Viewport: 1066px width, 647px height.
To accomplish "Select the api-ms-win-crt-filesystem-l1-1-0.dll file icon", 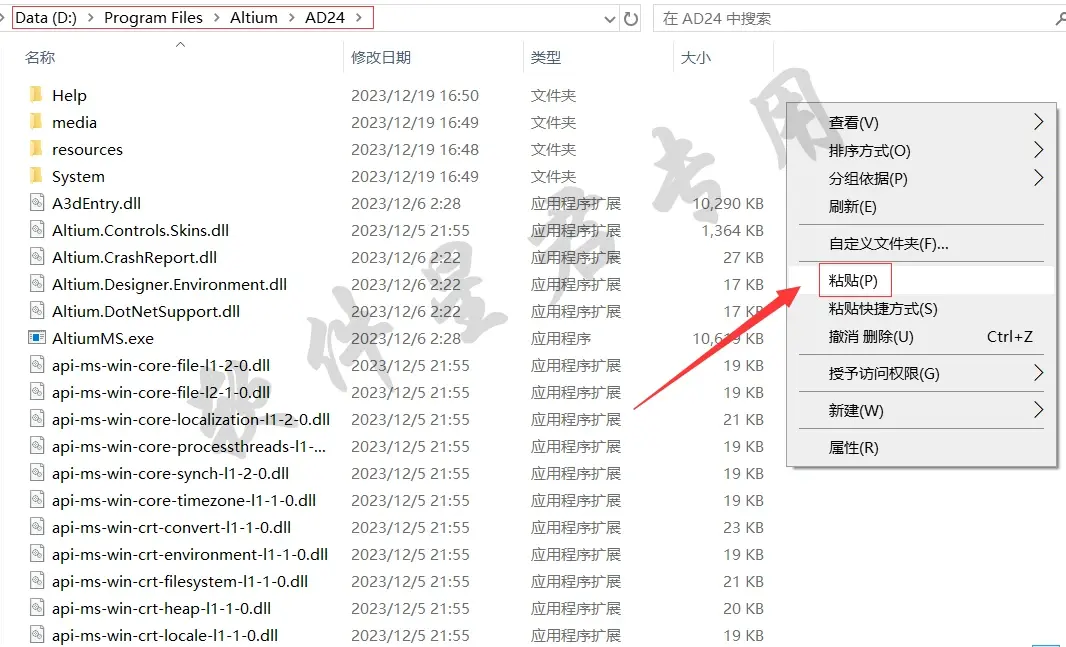I will [x=37, y=581].
